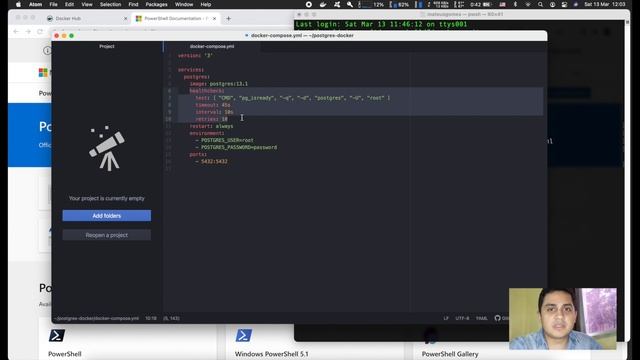Click cursor position 10:18 in status bar

coord(151,318)
